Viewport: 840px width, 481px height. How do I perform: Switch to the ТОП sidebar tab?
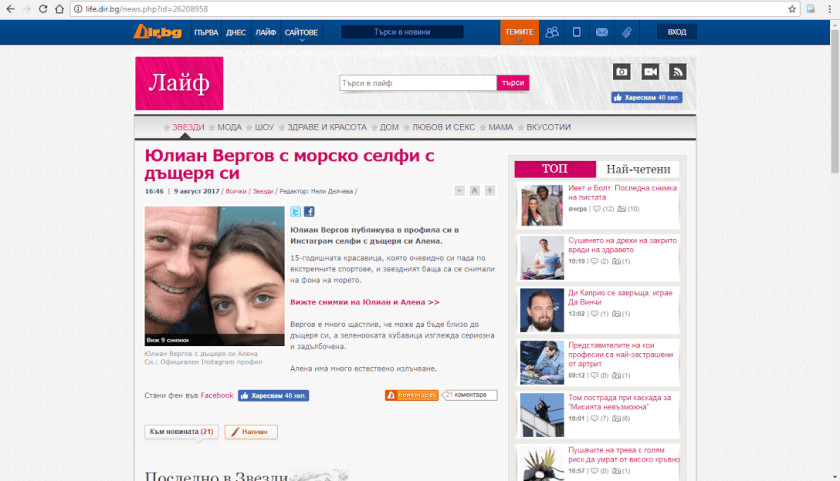click(555, 169)
